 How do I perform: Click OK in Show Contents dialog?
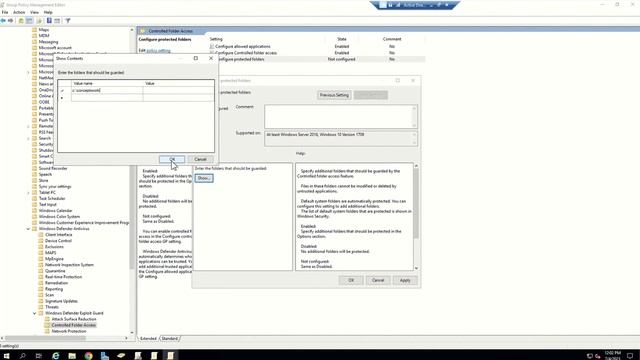172,159
